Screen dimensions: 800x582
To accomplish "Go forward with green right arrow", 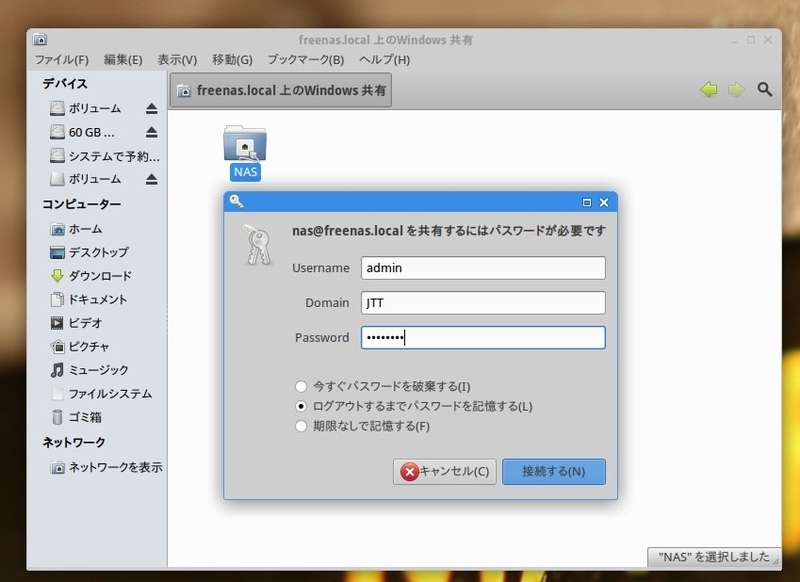I will point(736,90).
